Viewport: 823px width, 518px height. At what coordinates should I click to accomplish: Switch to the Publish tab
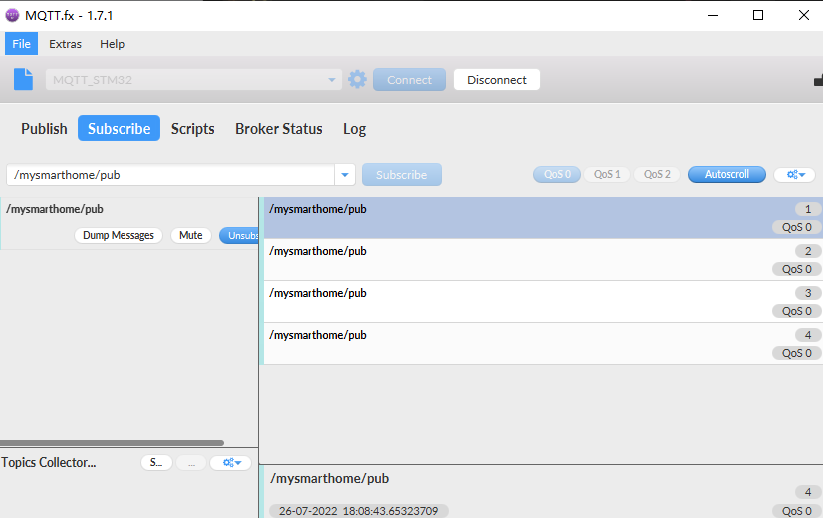[x=44, y=129]
